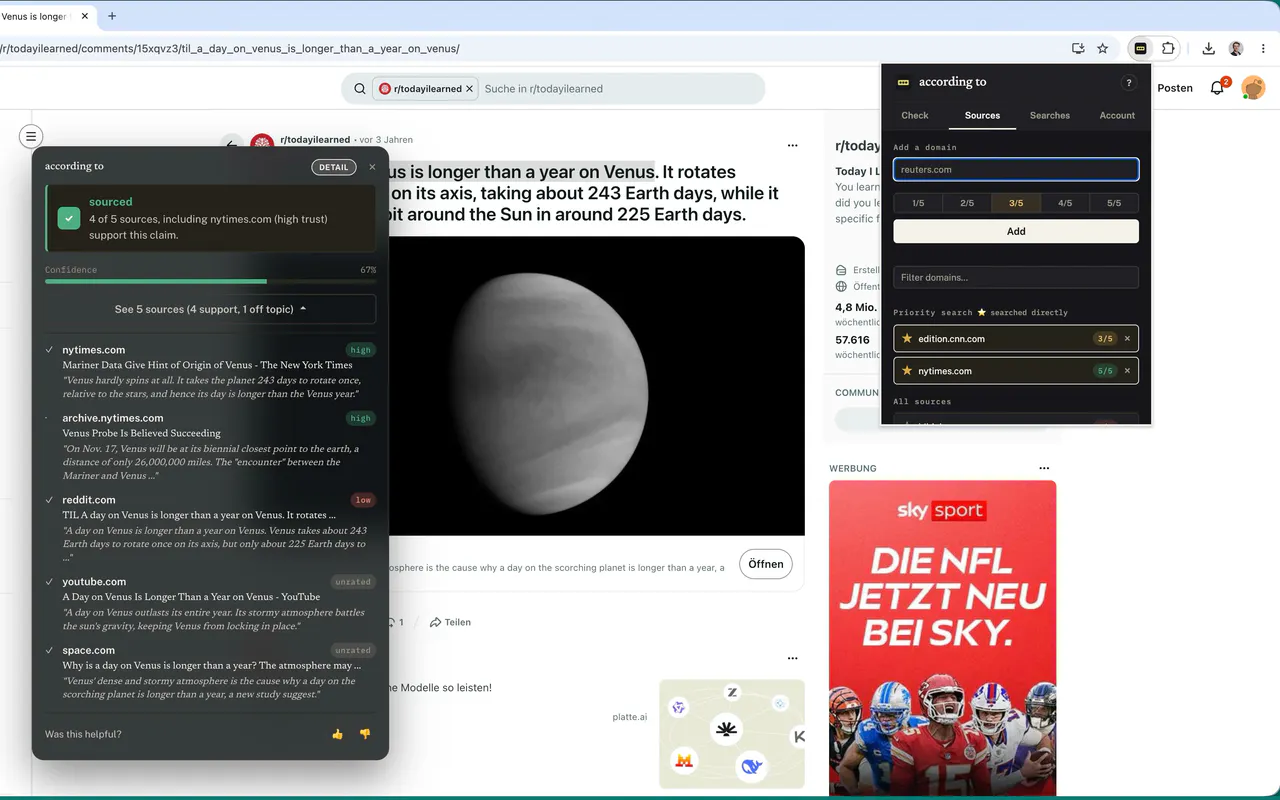1280x800 pixels.
Task: Click the install app icon in the address bar
Action: pos(1078,48)
